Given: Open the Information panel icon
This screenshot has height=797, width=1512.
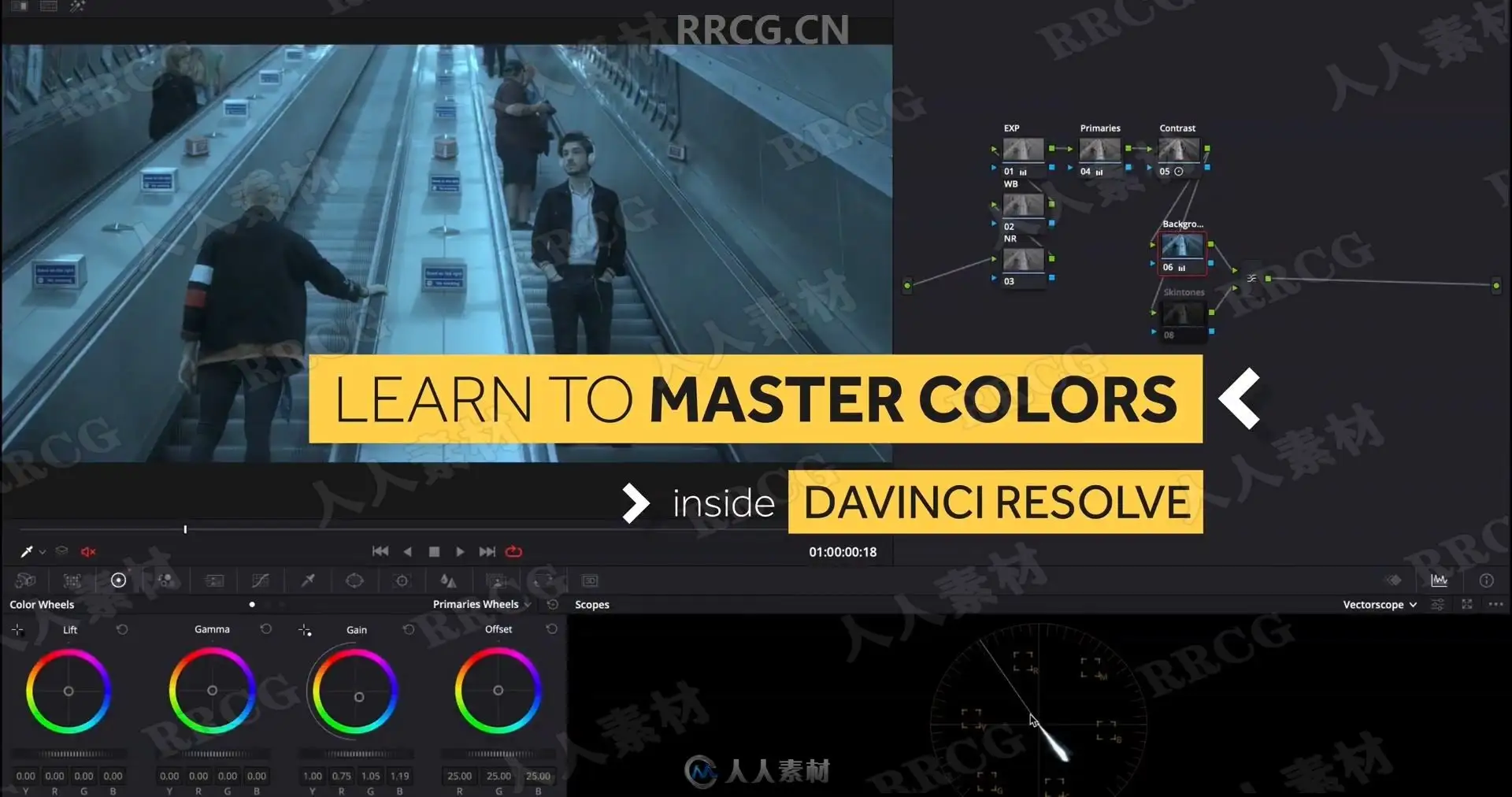Looking at the screenshot, I should (1486, 580).
